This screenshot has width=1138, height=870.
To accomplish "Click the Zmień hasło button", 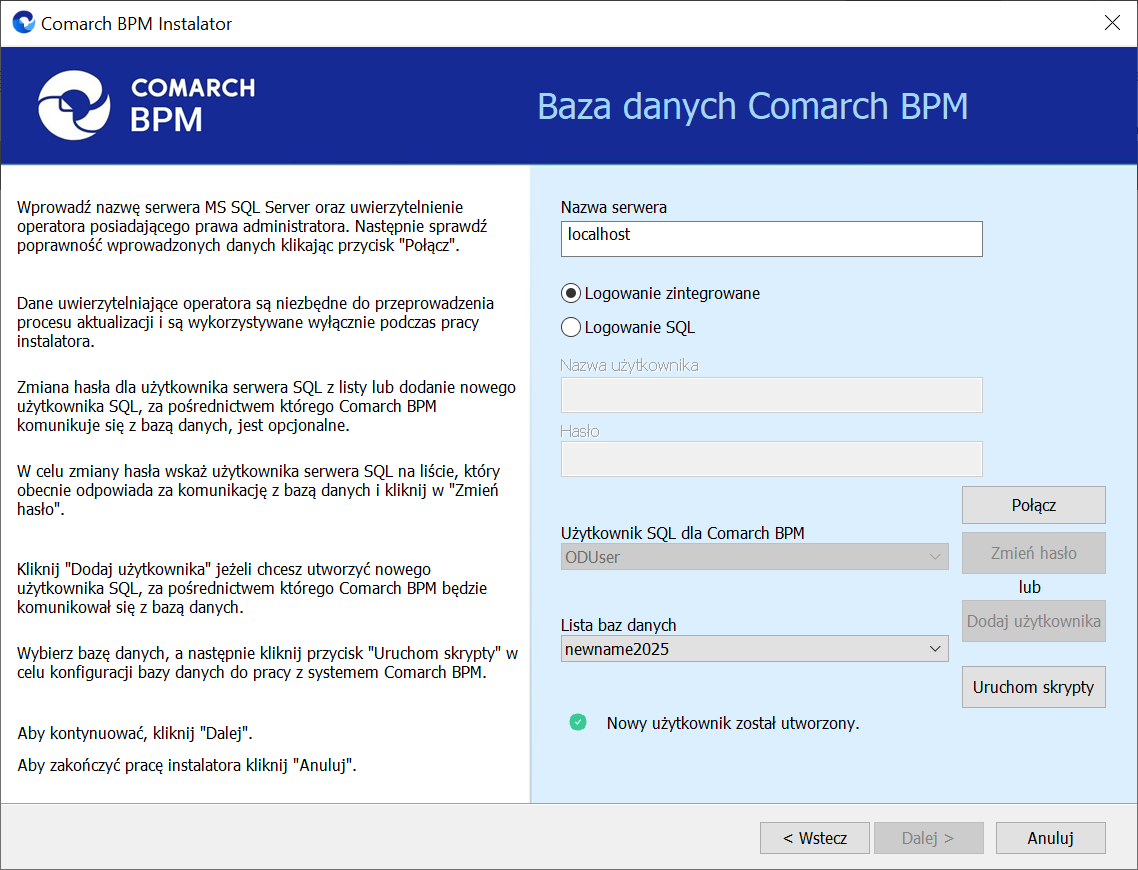I will (x=1033, y=553).
